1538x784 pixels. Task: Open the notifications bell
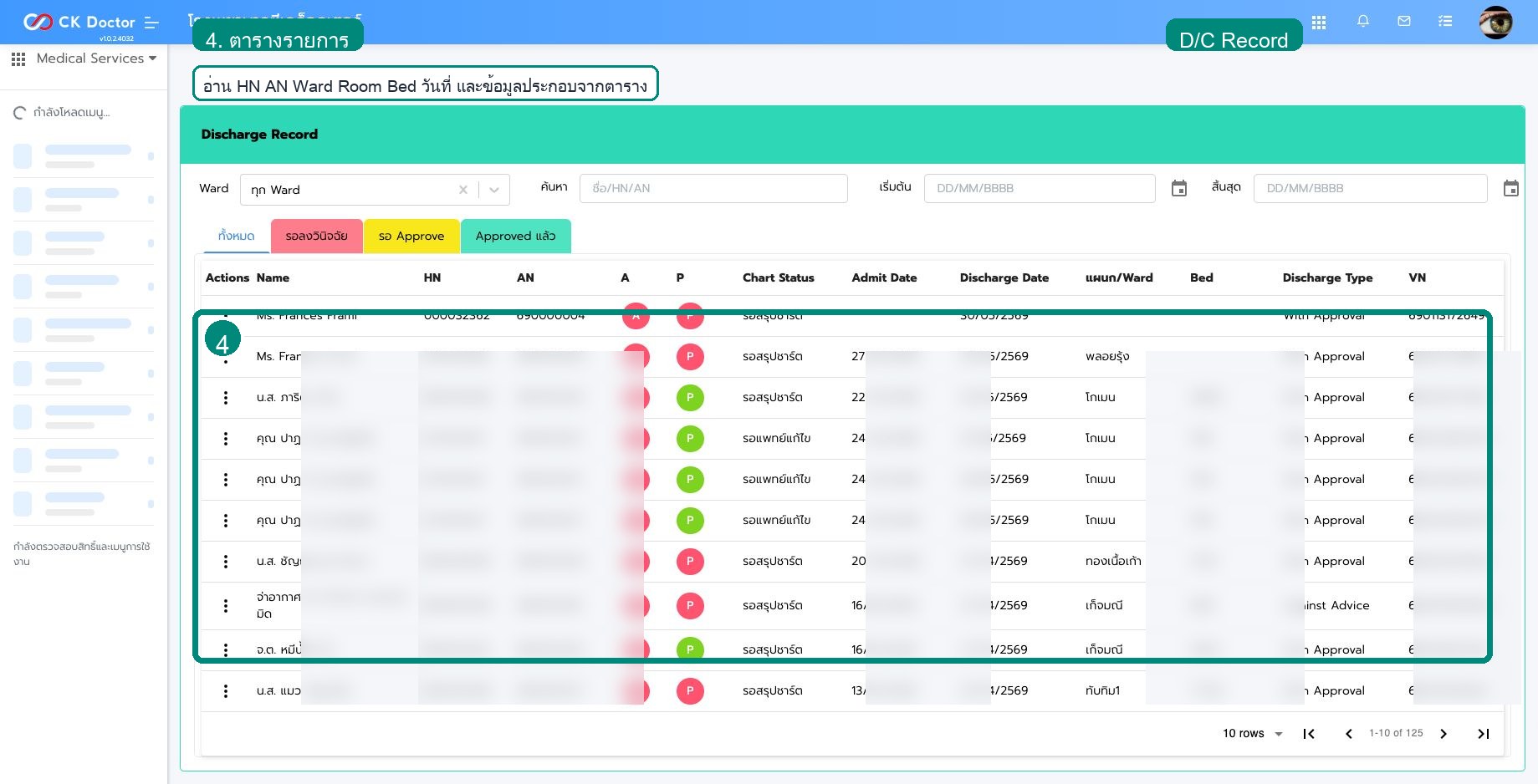coord(1363,22)
